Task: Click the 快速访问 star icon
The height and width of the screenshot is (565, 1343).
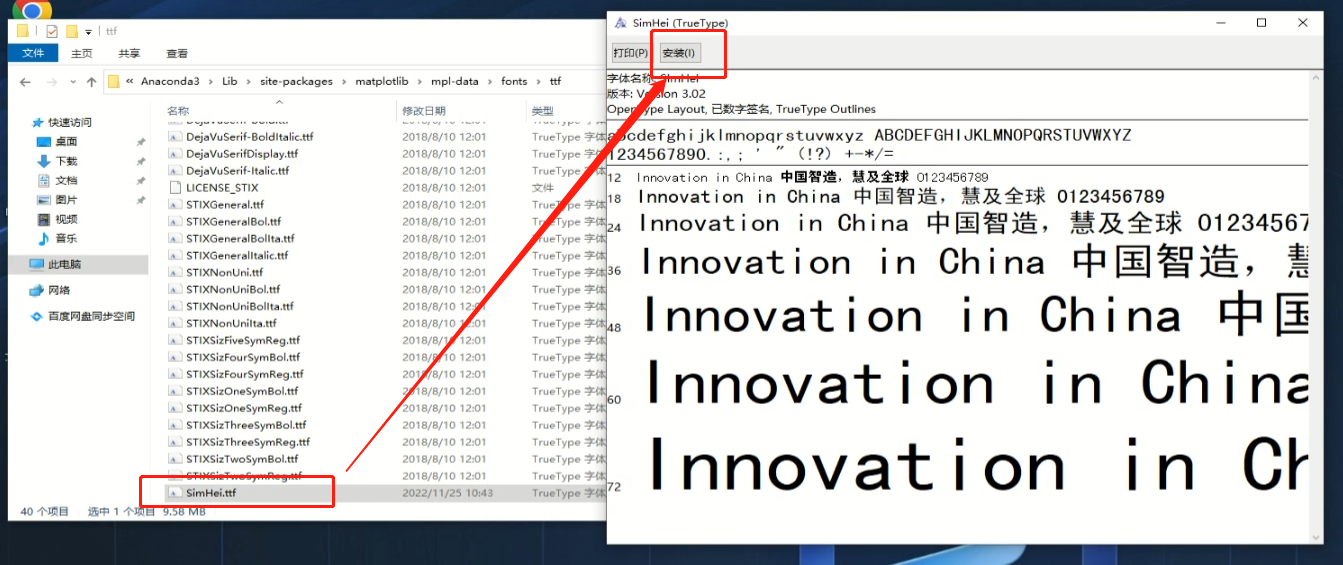Action: [x=38, y=122]
